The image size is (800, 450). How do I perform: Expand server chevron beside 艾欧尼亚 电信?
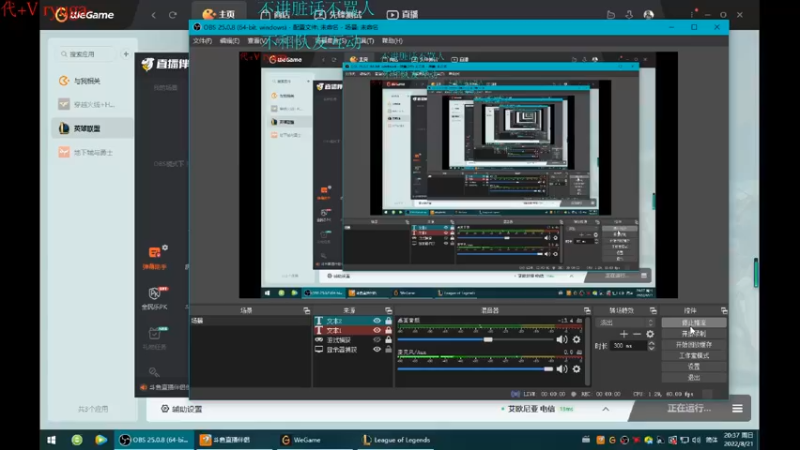[x=606, y=409]
